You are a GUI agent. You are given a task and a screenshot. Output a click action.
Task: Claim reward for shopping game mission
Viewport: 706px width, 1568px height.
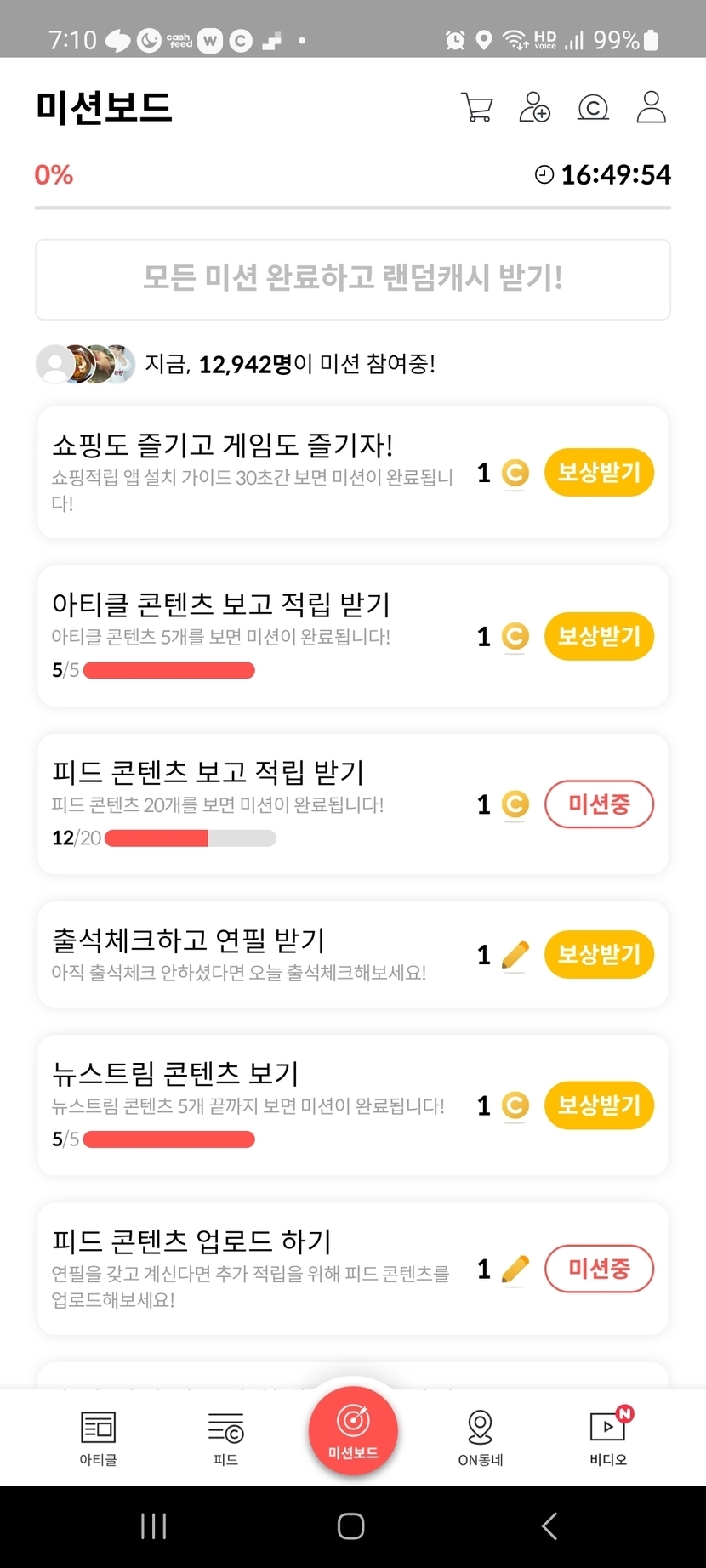599,473
